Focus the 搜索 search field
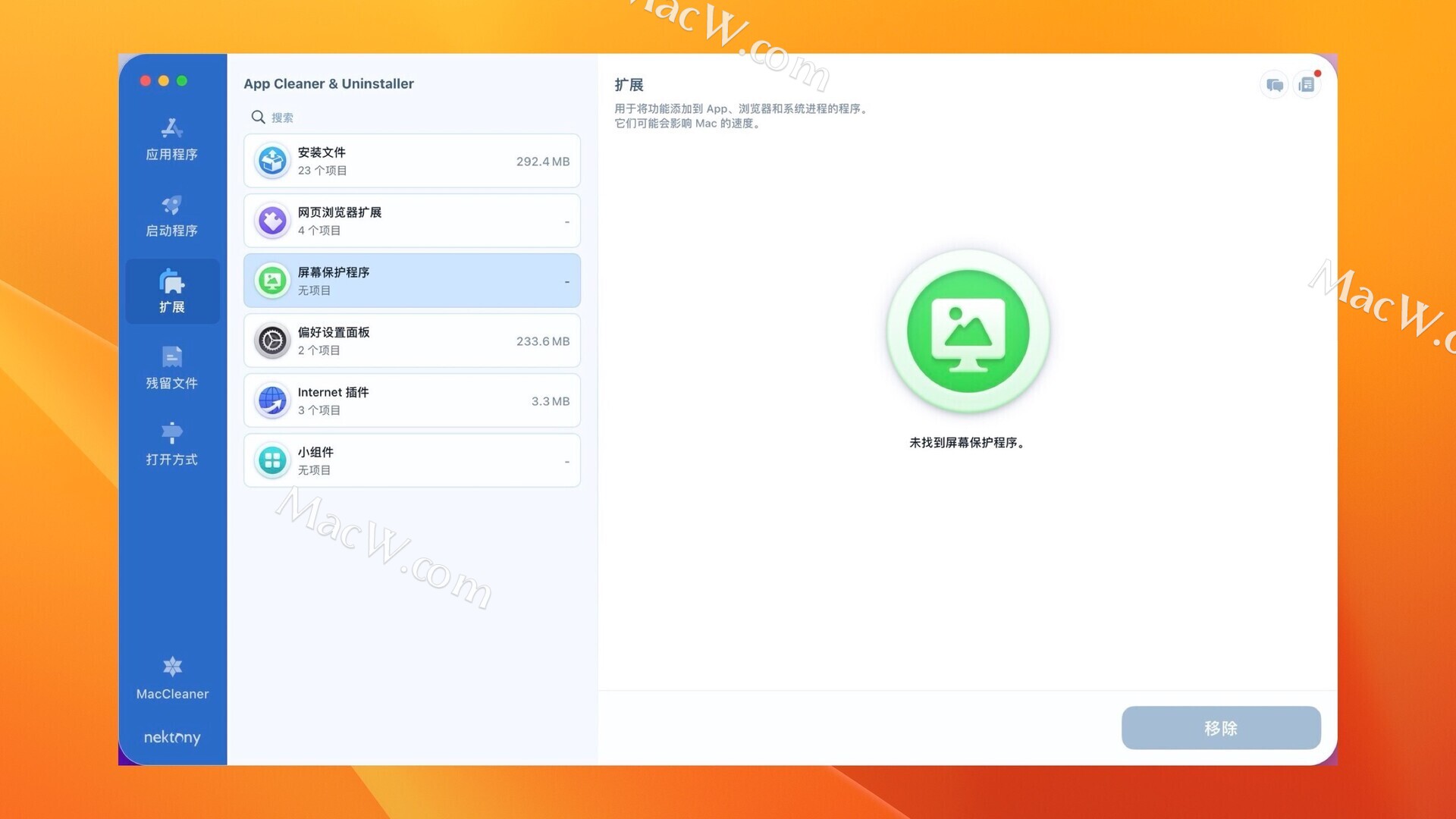The image size is (1456, 819). [x=412, y=118]
